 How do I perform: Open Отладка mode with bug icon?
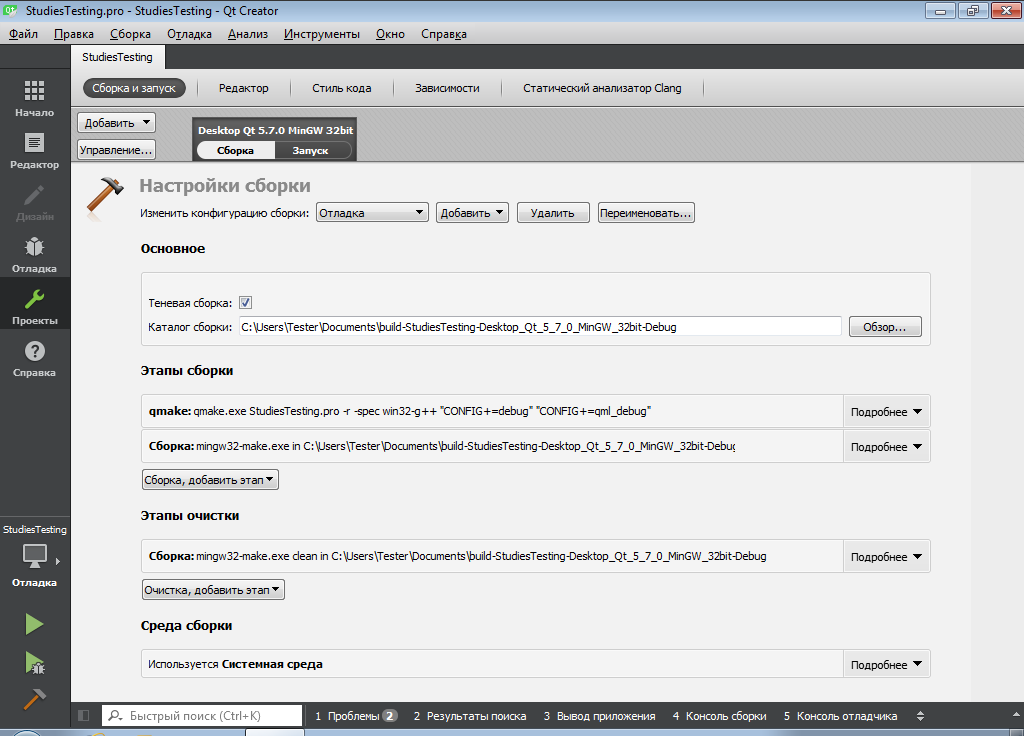click(35, 254)
